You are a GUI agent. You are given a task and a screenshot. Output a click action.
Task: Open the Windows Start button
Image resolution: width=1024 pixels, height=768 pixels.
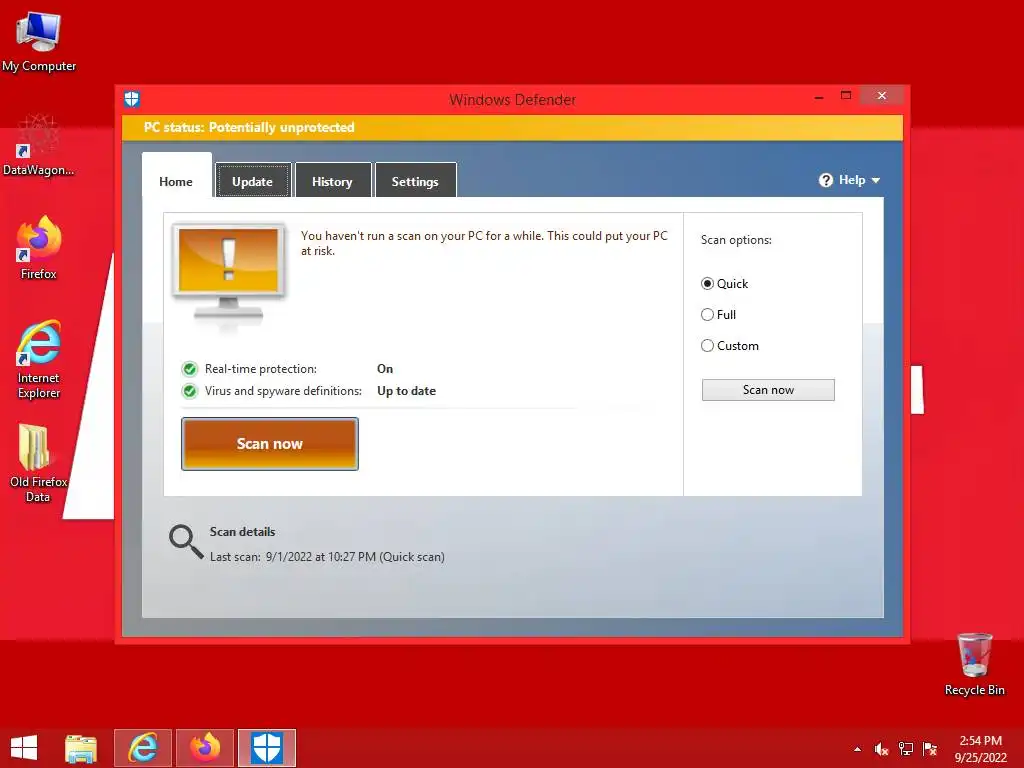coord(24,748)
